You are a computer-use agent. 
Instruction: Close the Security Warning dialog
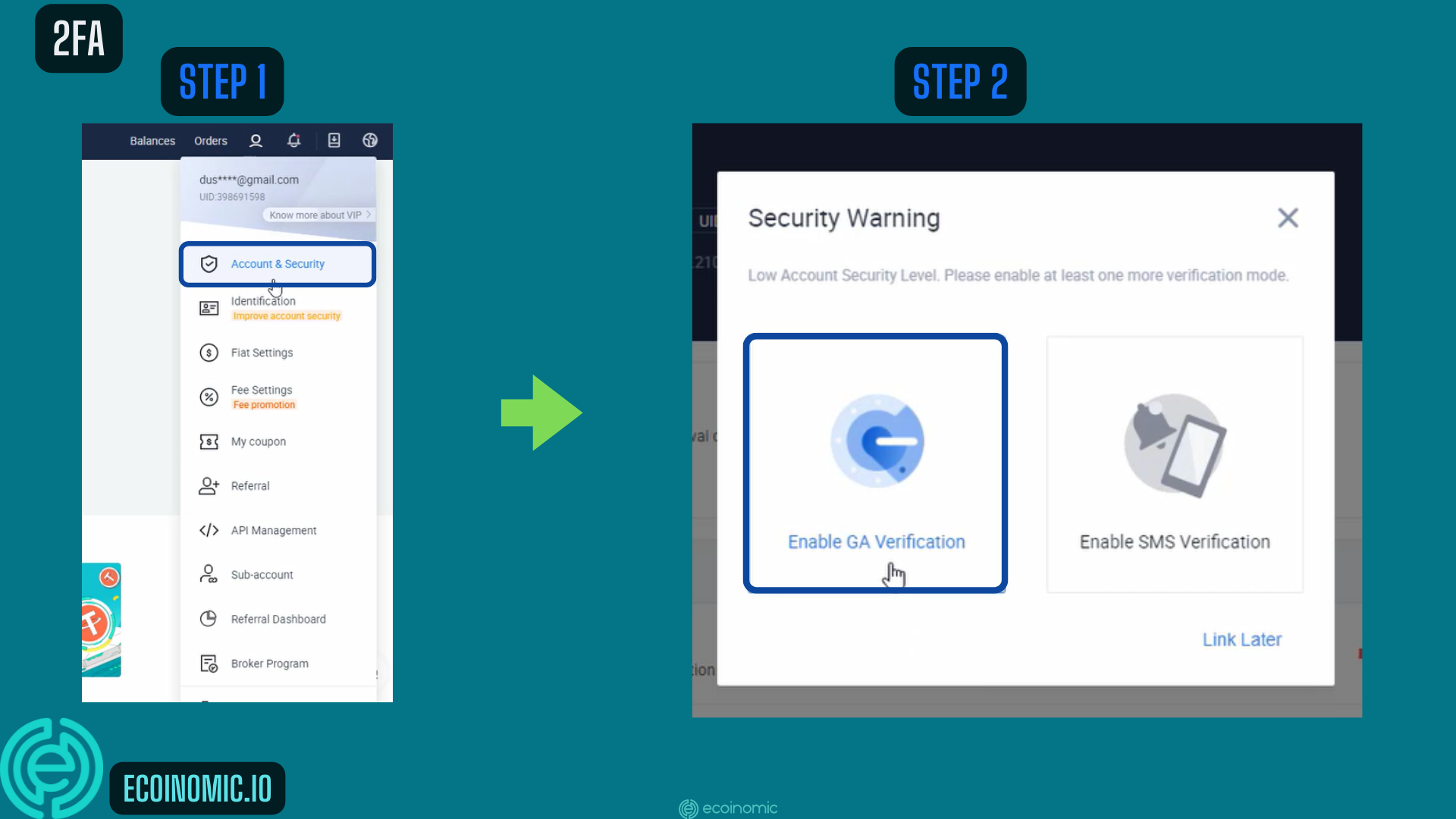[1288, 218]
